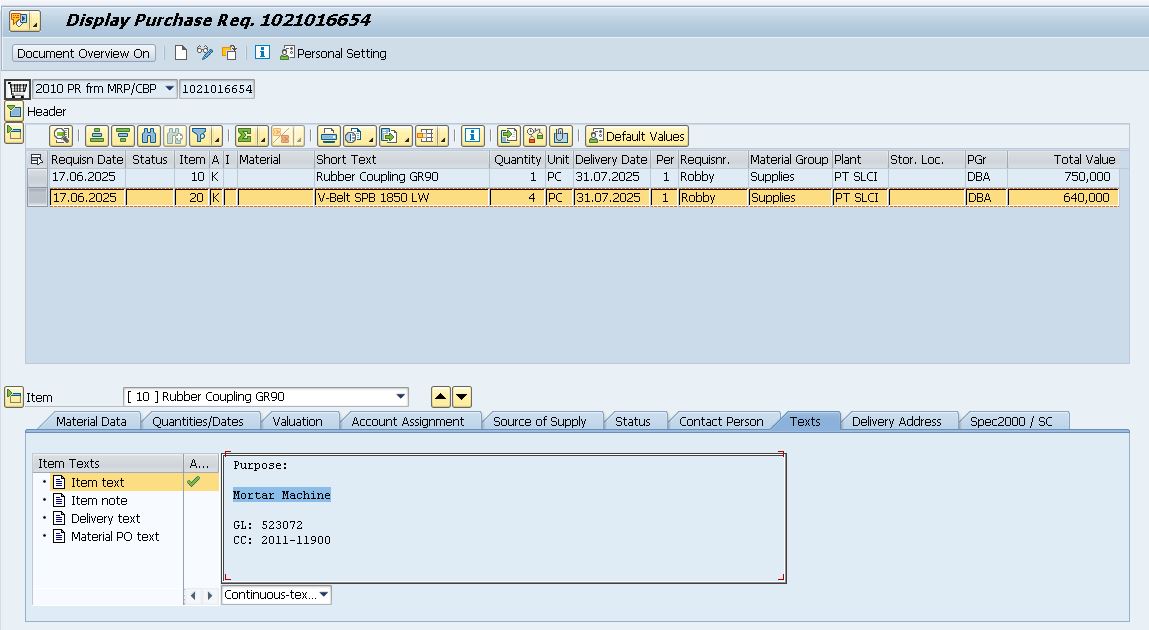The width and height of the screenshot is (1149, 630).
Task: Switch to Source of Supply tab
Action: click(x=539, y=421)
